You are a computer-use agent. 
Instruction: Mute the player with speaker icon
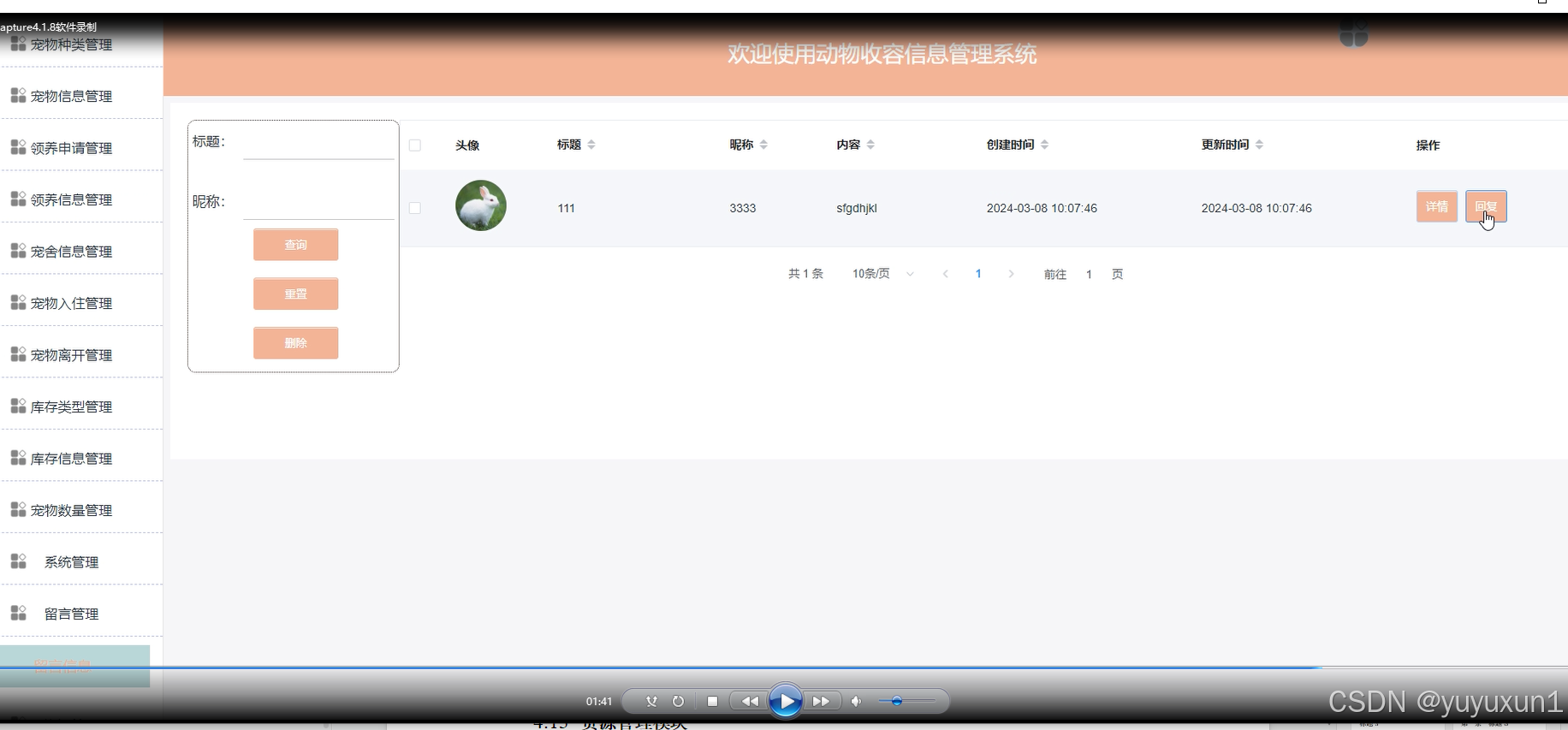tap(856, 701)
